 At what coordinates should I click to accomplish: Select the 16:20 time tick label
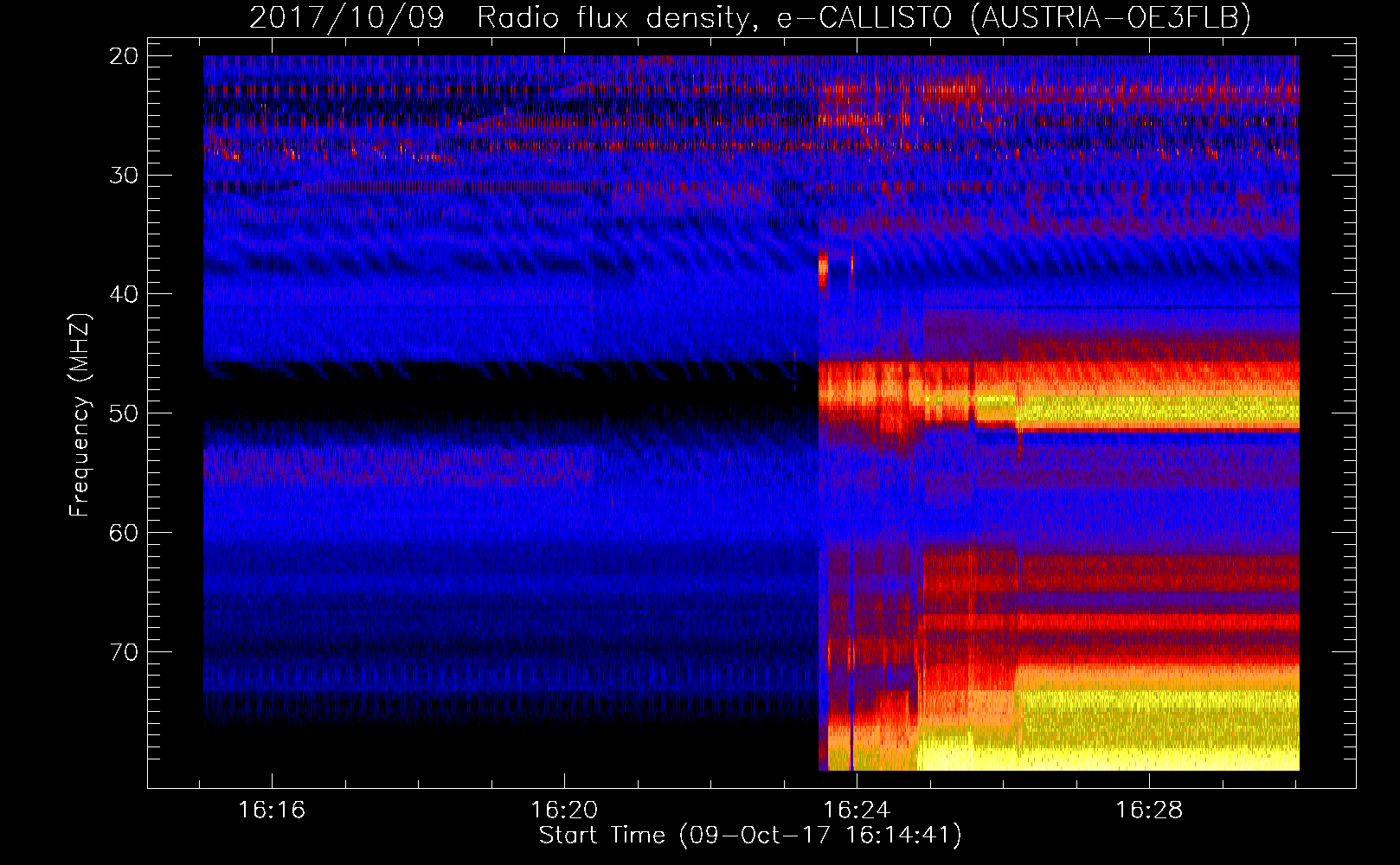click(x=564, y=811)
